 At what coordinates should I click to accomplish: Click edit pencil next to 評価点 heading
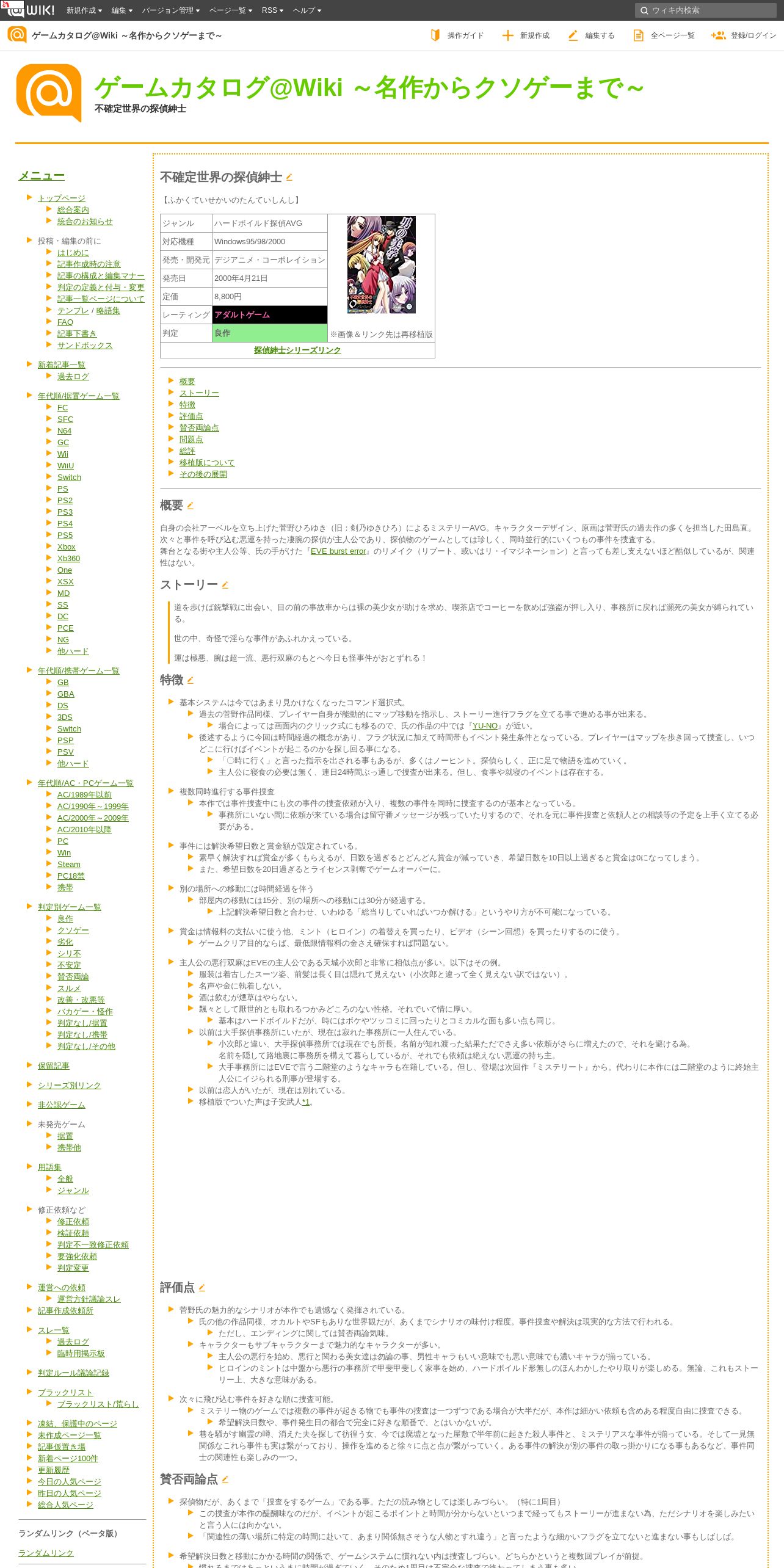point(201,1288)
